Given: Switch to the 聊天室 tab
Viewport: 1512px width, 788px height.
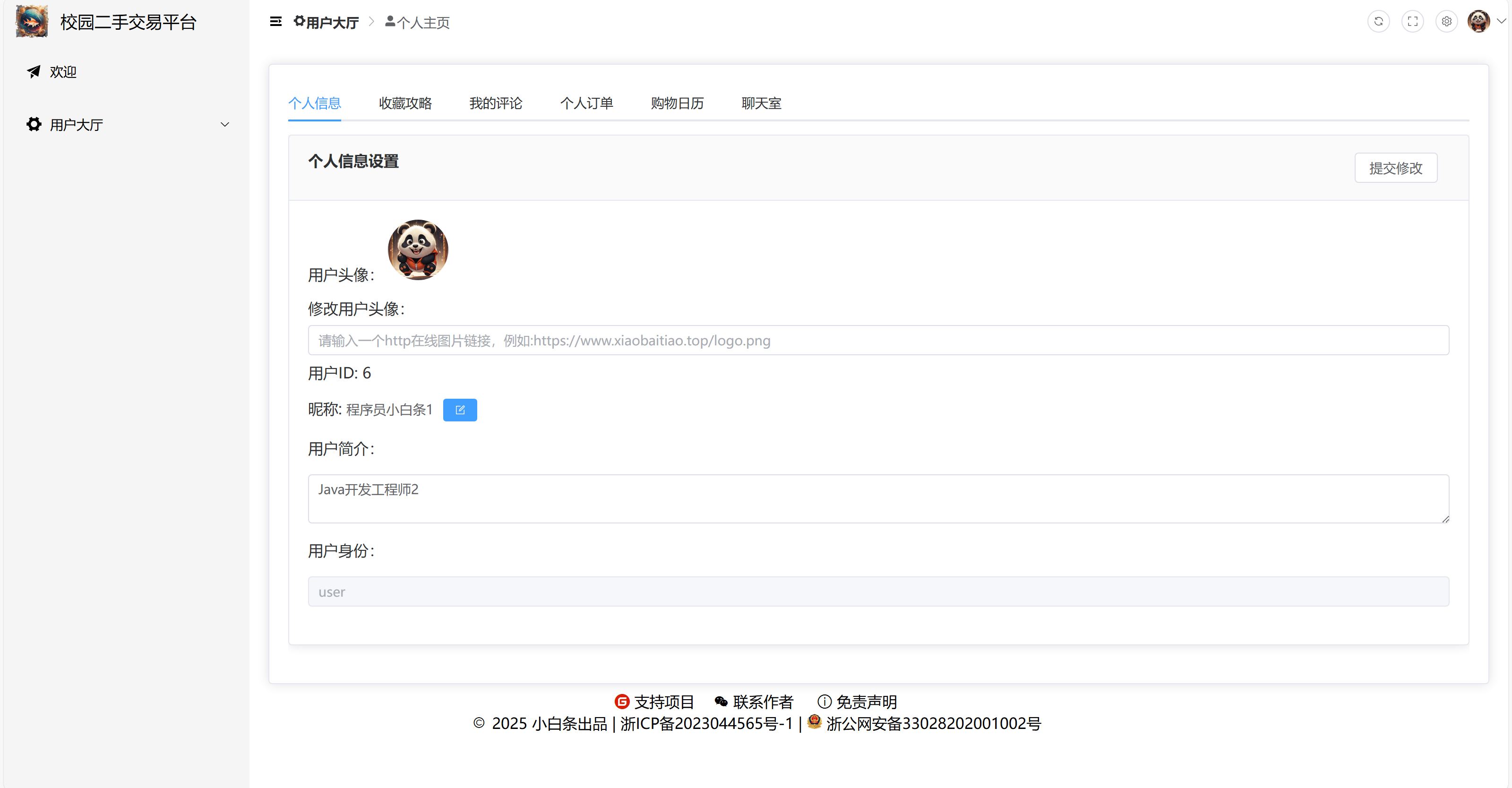Looking at the screenshot, I should (x=761, y=103).
